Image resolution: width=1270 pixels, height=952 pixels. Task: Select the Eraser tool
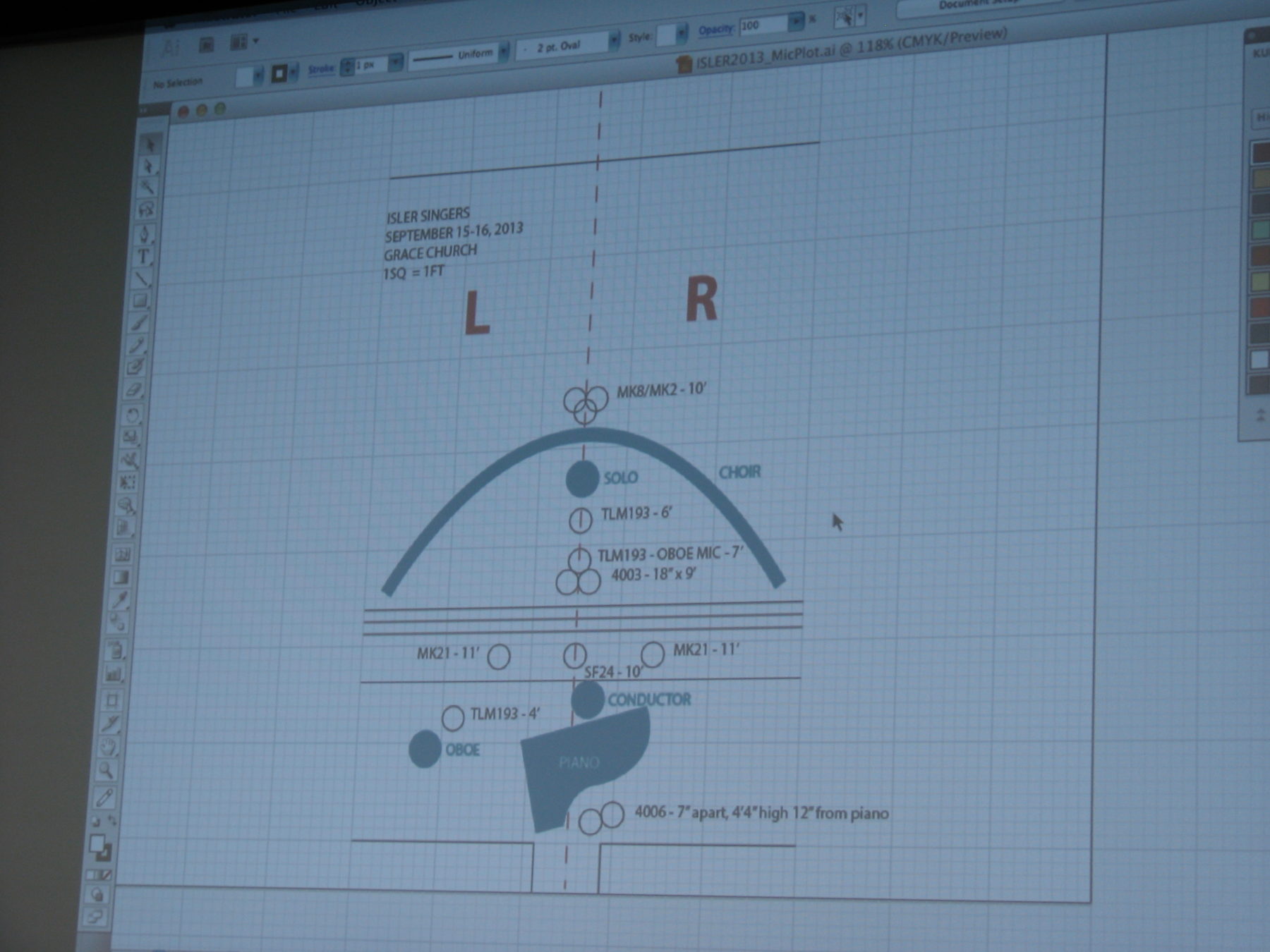(x=135, y=390)
